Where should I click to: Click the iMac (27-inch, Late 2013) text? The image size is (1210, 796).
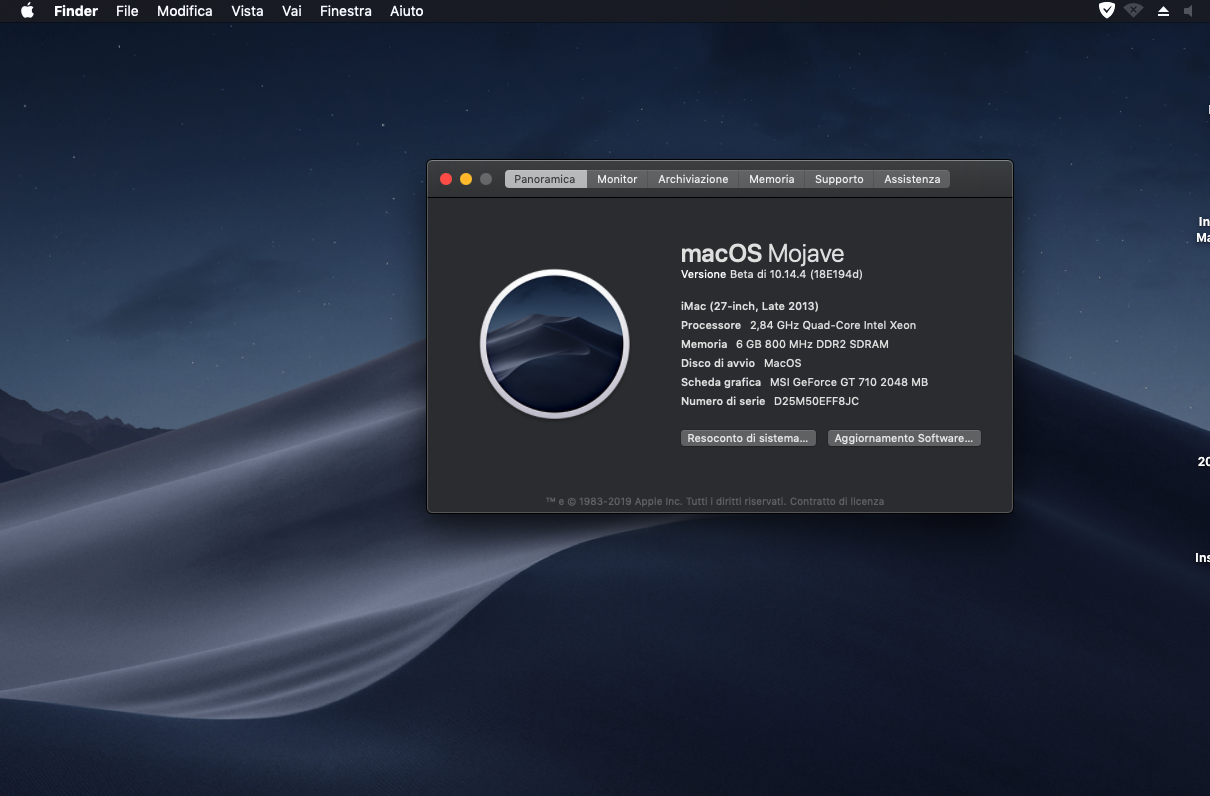point(750,306)
